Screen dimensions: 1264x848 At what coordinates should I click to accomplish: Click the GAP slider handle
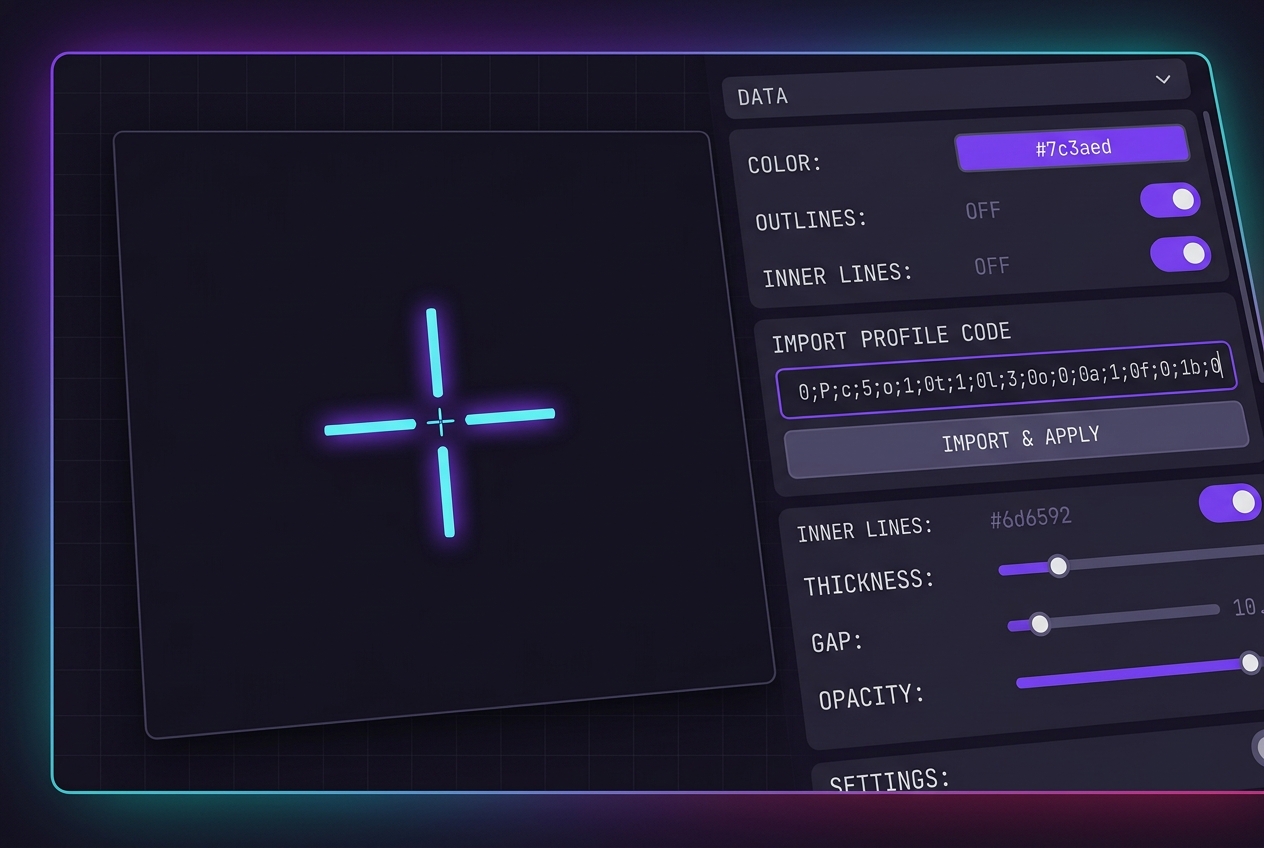coord(1040,624)
